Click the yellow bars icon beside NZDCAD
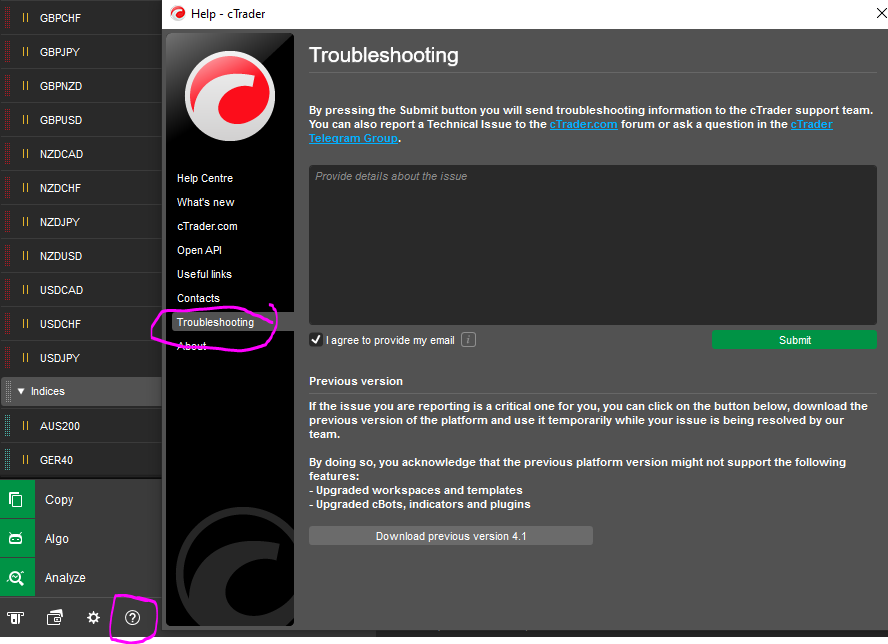Image resolution: width=888 pixels, height=644 pixels. pyautogui.click(x=25, y=153)
